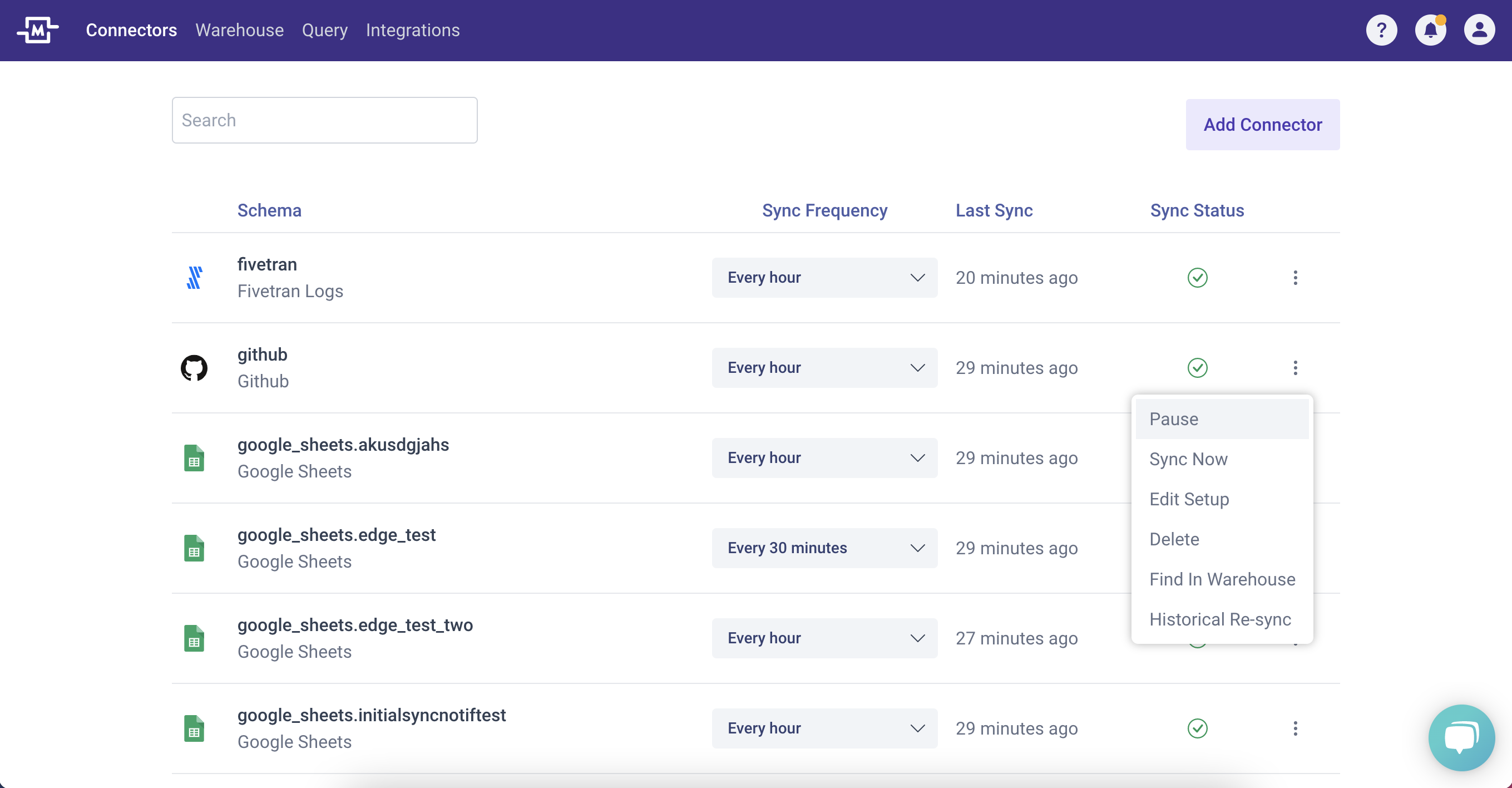The height and width of the screenshot is (788, 1512).
Task: Choose Find In Warehouse
Action: [x=1222, y=579]
